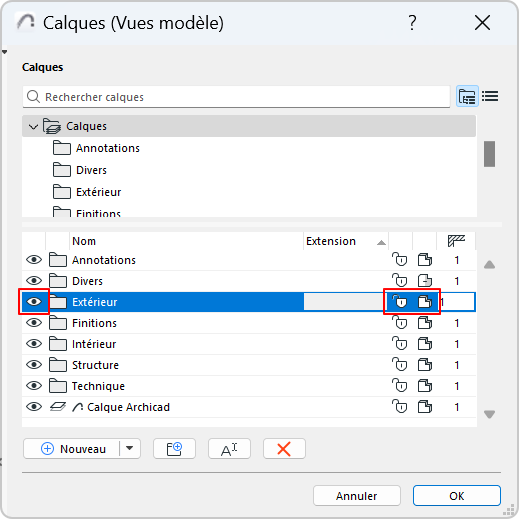Click the lock icon of Annotations row
The height and width of the screenshot is (519, 519).
400,259
